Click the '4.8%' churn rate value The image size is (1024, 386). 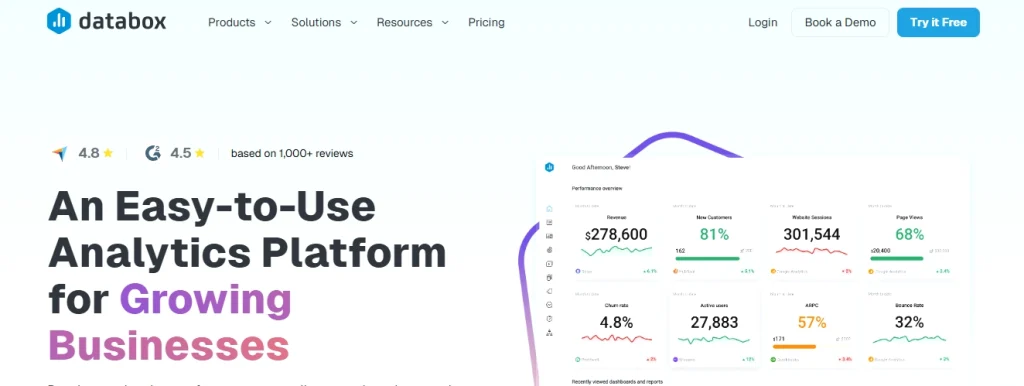(x=616, y=322)
